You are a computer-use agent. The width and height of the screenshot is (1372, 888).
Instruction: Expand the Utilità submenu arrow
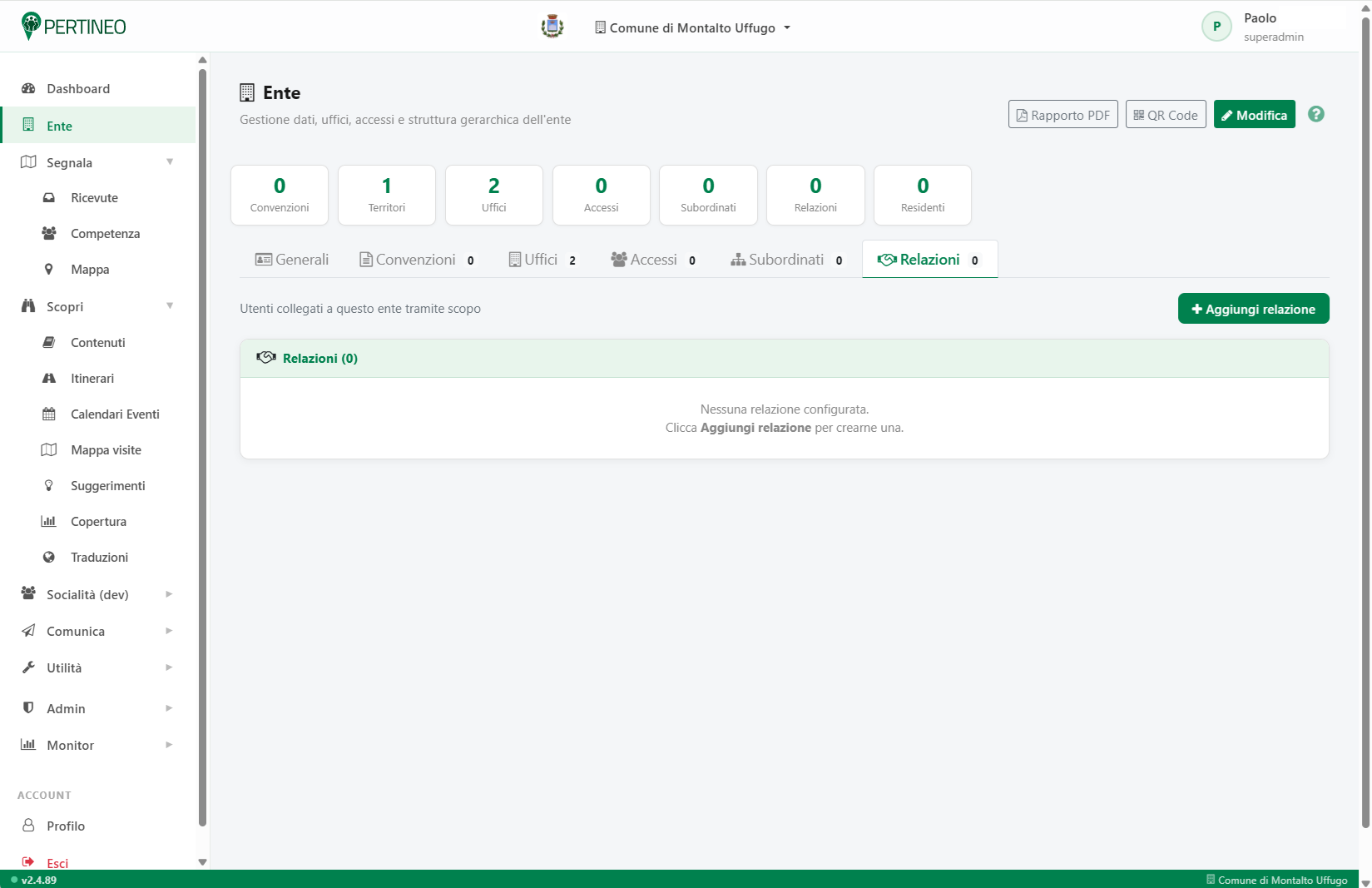169,667
